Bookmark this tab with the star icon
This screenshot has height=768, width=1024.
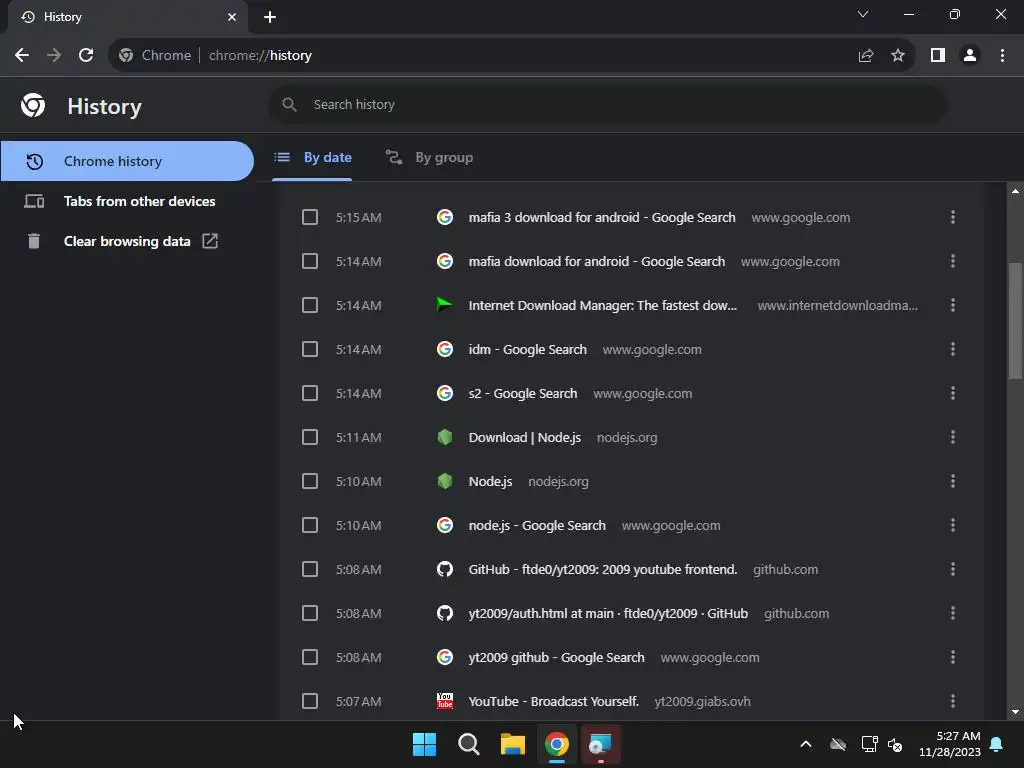[898, 56]
